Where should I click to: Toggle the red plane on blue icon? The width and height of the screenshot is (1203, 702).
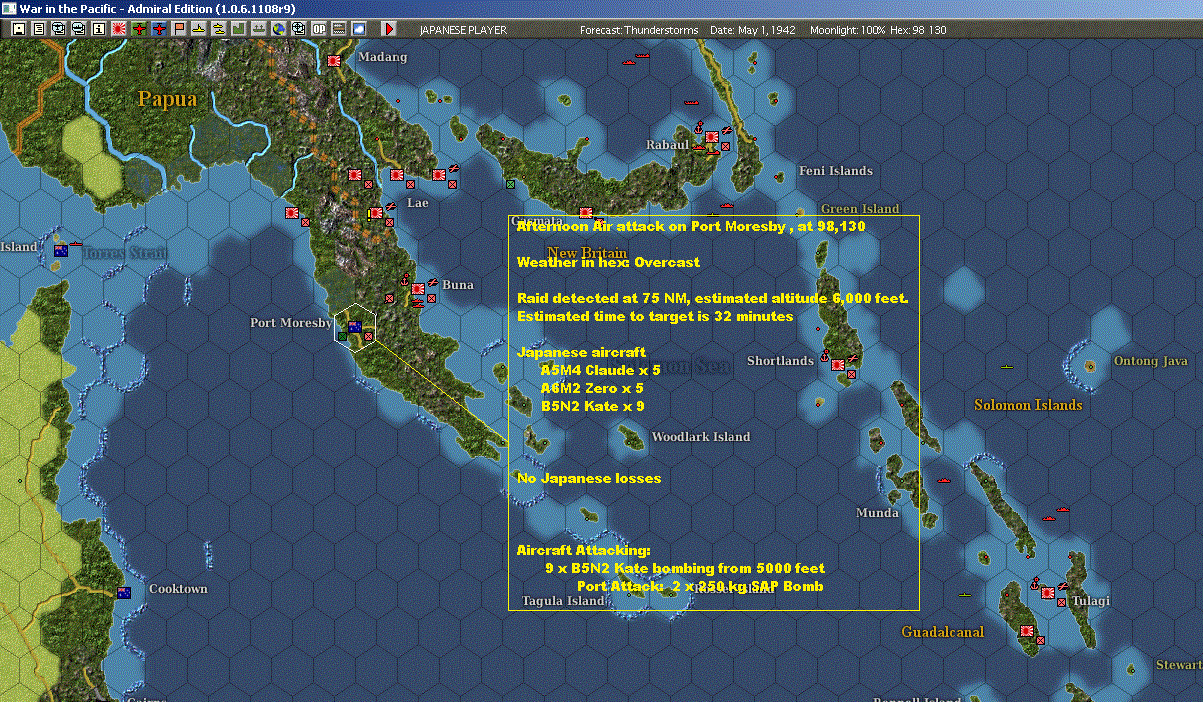pos(159,29)
